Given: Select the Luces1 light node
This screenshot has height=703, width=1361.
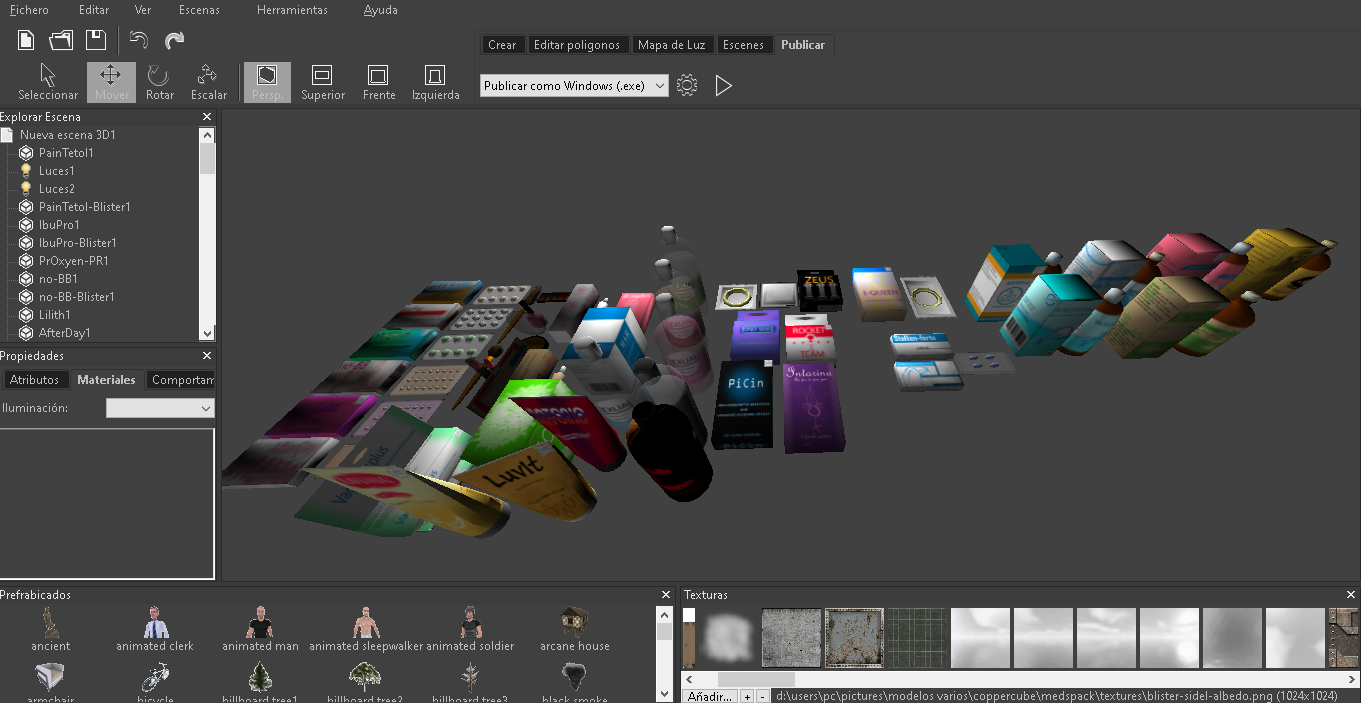Looking at the screenshot, I should 56,171.
